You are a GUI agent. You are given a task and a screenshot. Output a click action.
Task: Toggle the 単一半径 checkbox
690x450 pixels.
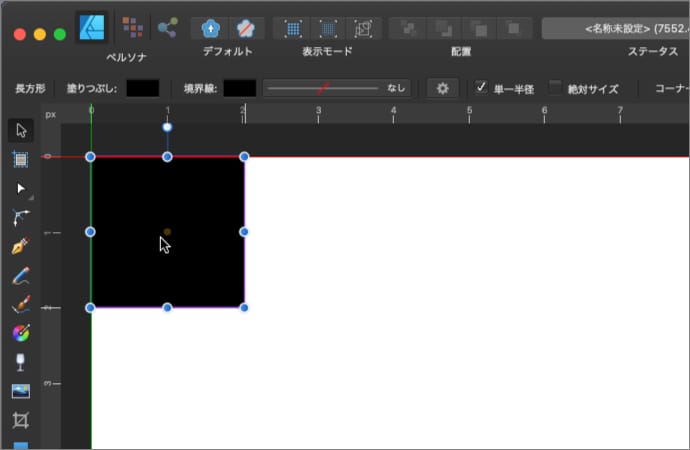click(x=481, y=88)
